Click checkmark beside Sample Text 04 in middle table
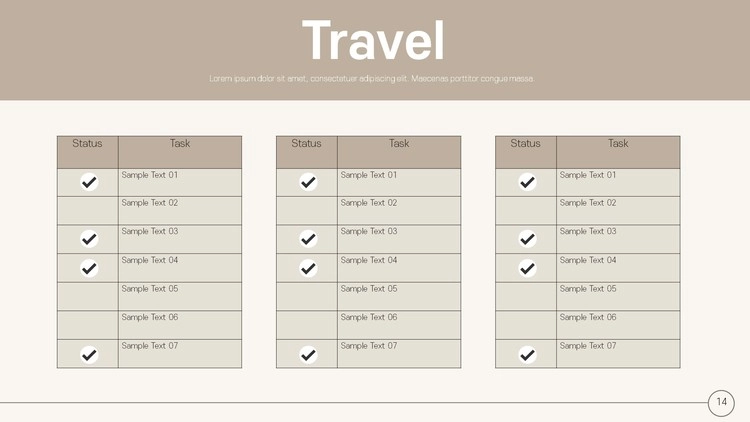This screenshot has height=422, width=750. click(308, 268)
